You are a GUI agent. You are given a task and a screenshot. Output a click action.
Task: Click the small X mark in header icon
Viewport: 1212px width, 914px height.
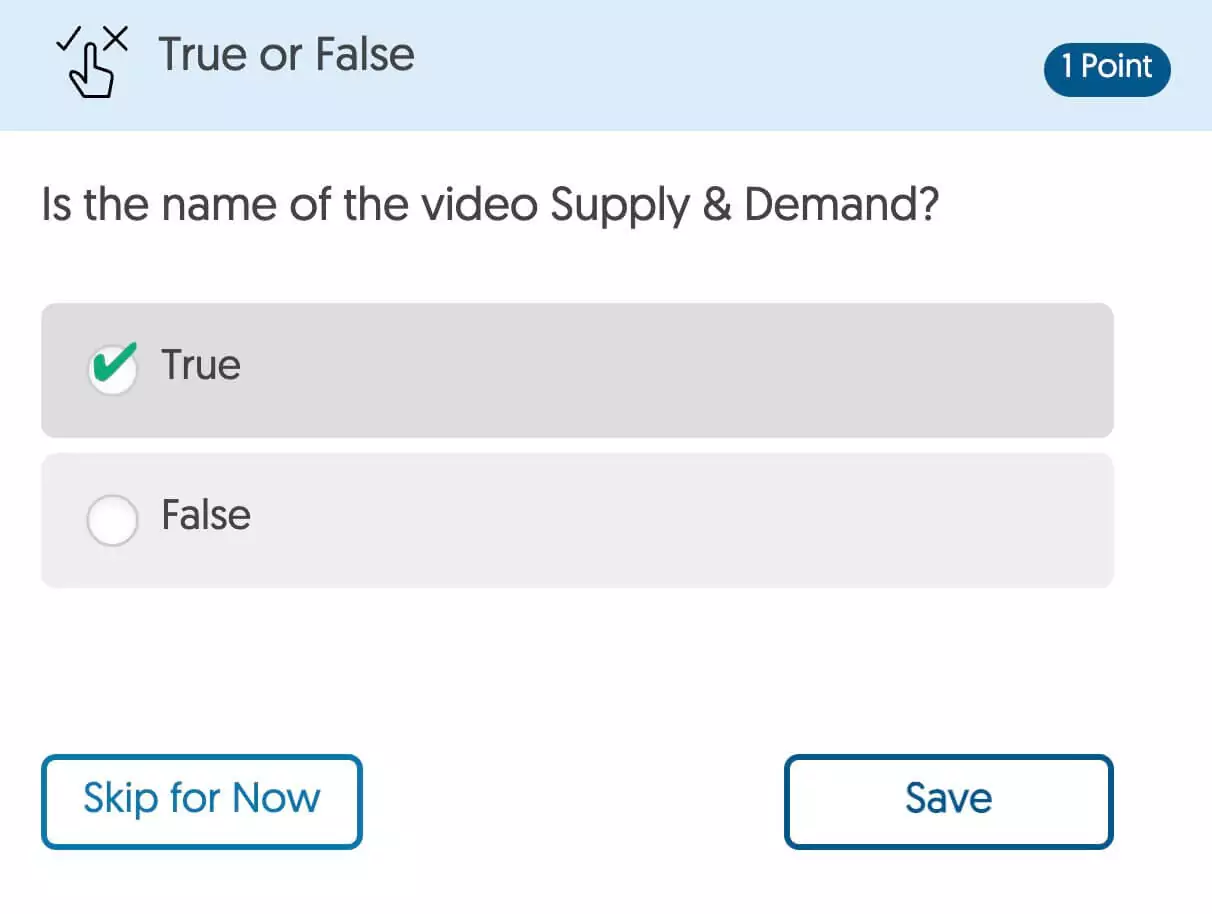(117, 39)
